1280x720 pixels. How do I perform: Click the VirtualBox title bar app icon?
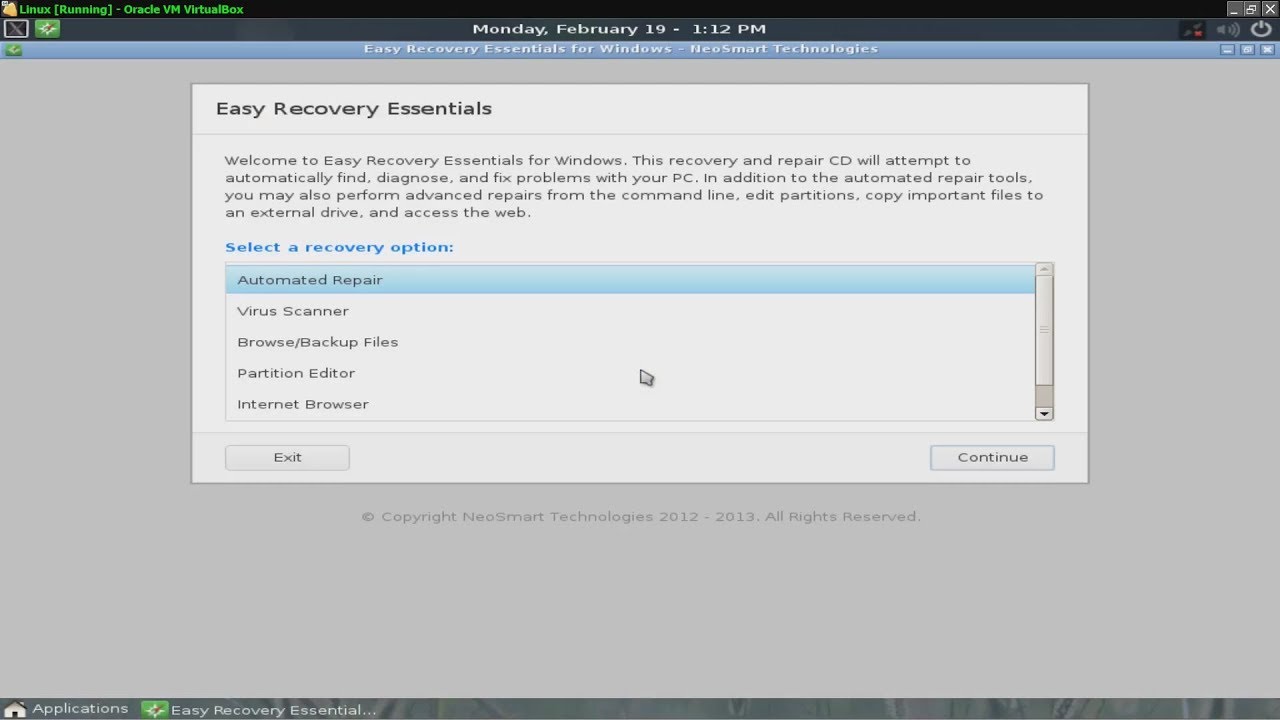[x=9, y=9]
